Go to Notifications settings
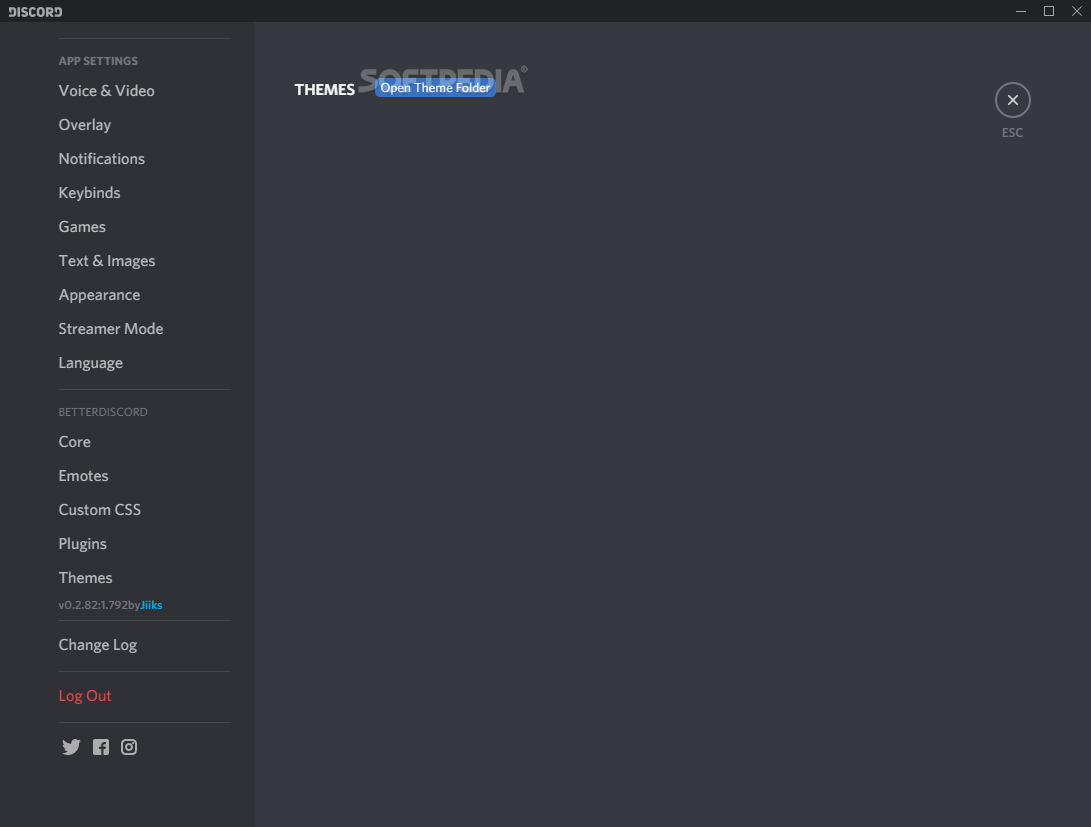This screenshot has height=827, width=1091. [102, 159]
